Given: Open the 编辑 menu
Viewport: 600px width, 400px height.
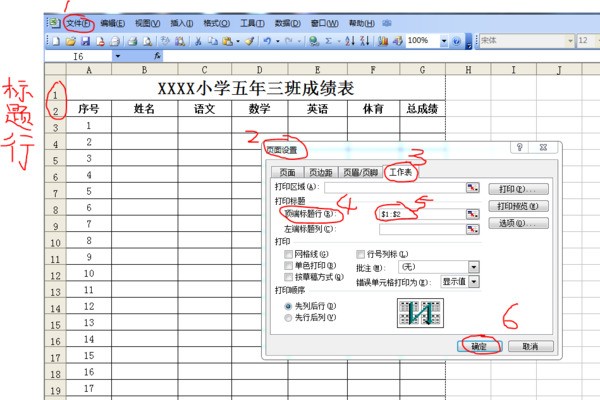Looking at the screenshot, I should tap(112, 23).
